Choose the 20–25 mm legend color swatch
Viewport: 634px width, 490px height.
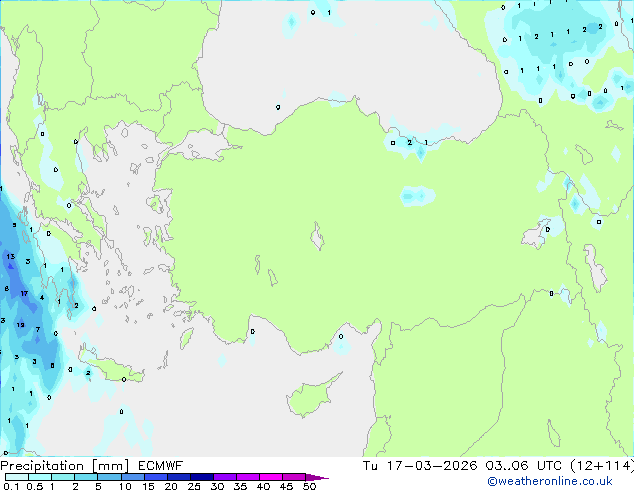[x=178, y=477]
